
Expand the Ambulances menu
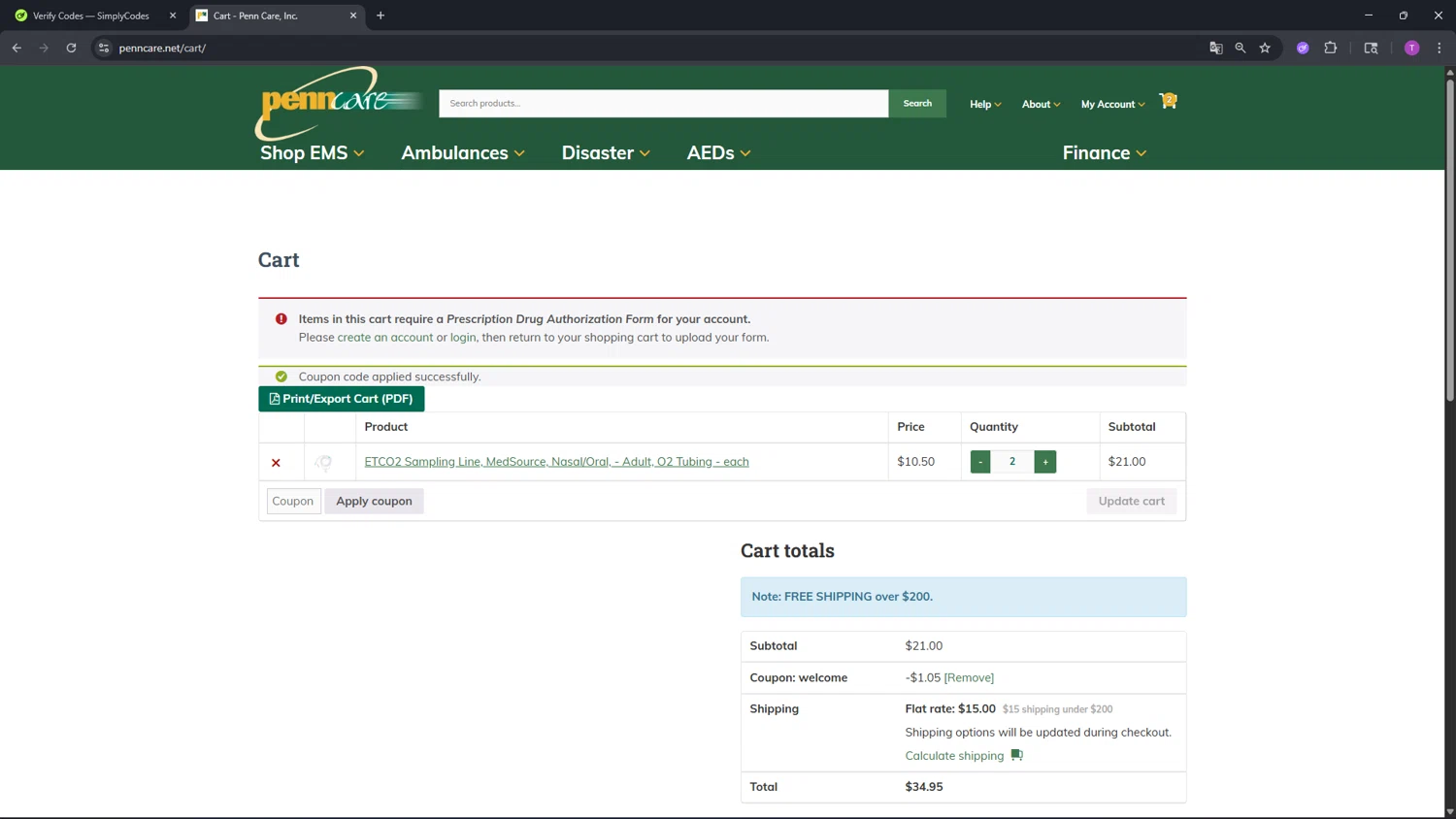click(x=463, y=152)
